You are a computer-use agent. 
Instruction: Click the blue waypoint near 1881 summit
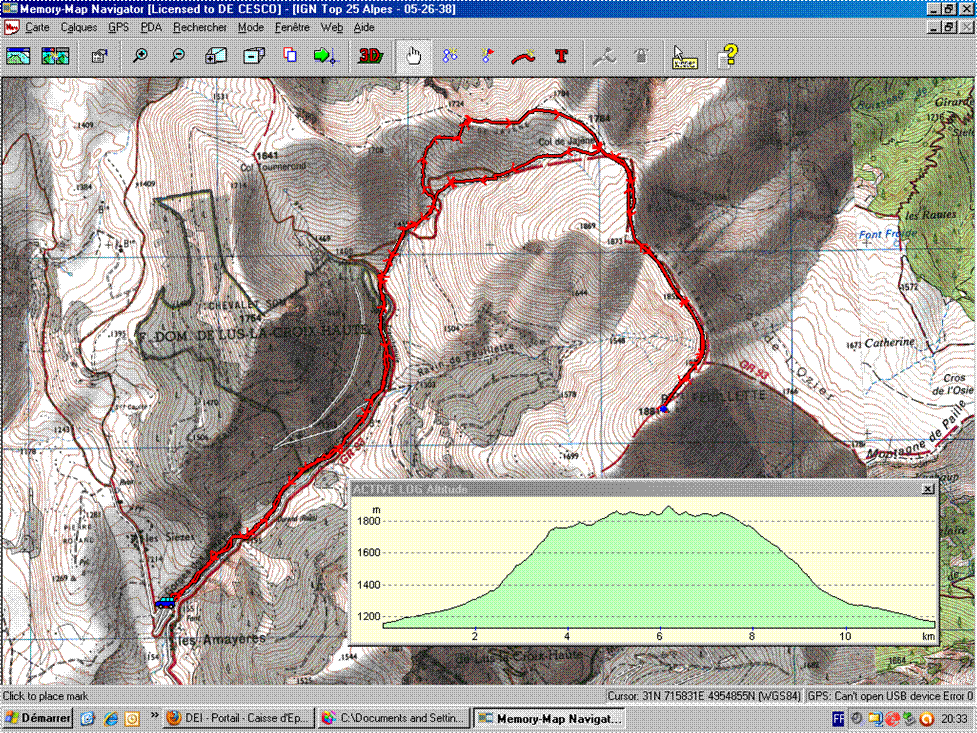pyautogui.click(x=664, y=409)
